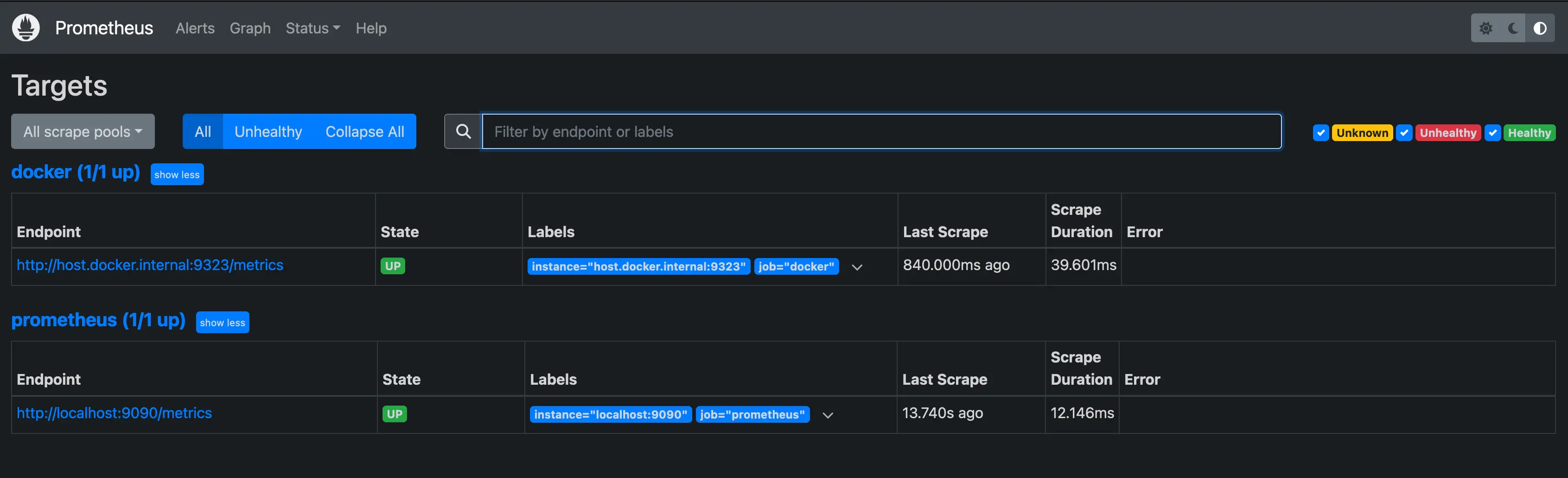Switch filter to show only Unhealthy targets

[x=268, y=131]
